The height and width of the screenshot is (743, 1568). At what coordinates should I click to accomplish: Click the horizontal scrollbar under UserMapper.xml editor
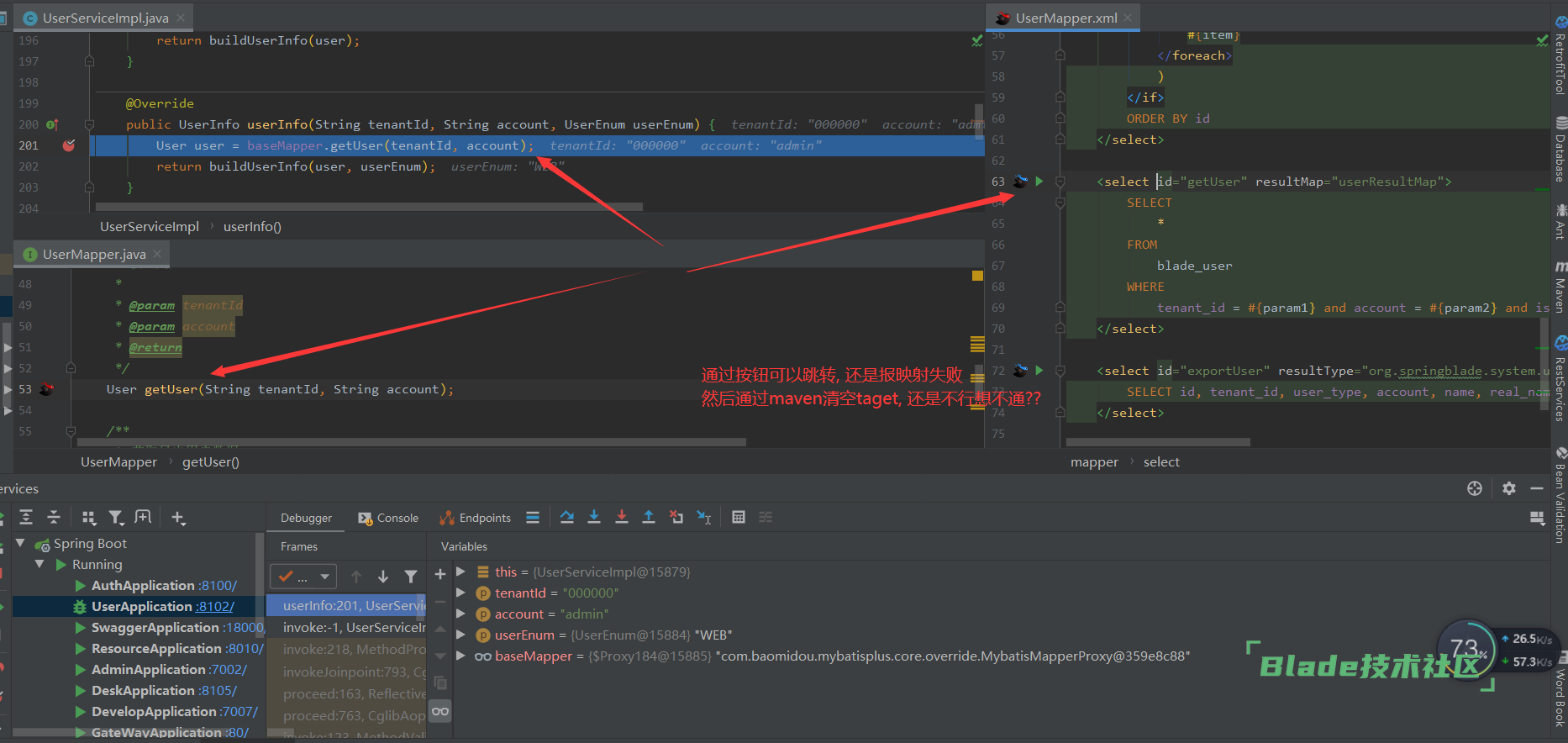coord(1158,441)
